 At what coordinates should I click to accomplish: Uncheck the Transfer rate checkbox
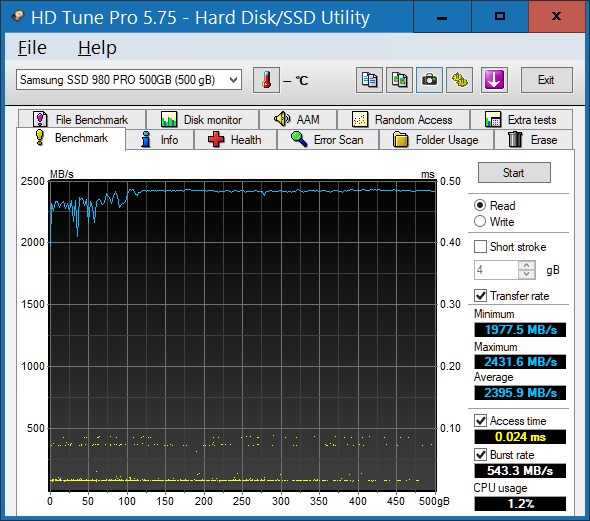click(x=480, y=296)
